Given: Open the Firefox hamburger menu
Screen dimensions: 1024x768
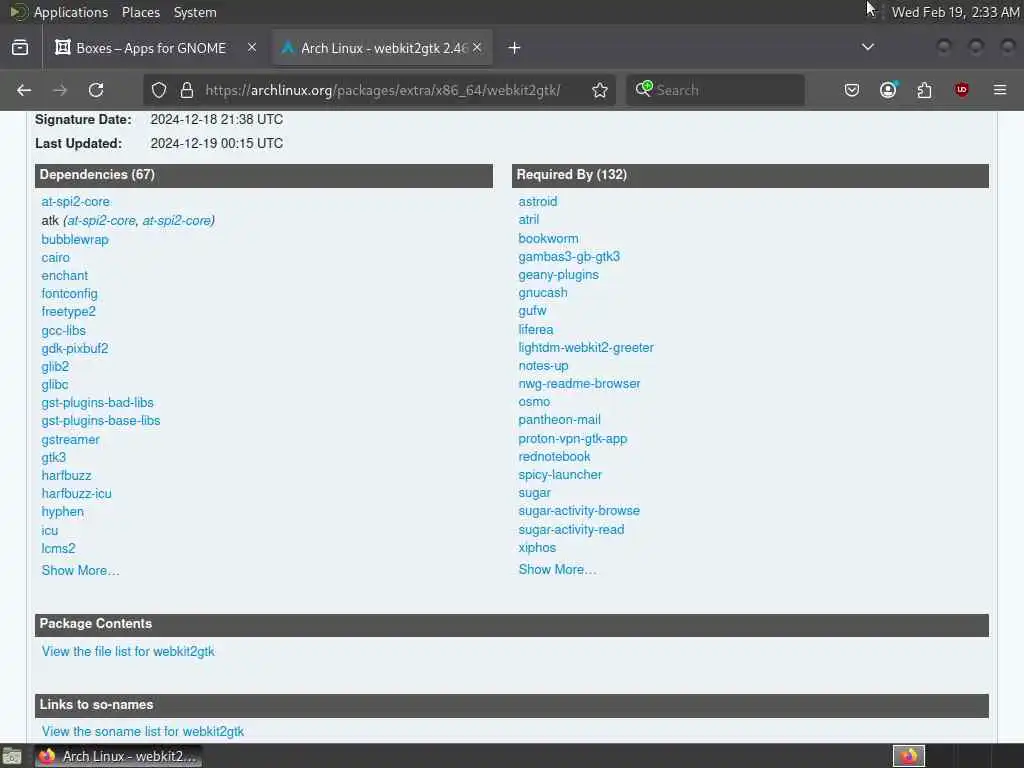Looking at the screenshot, I should pyautogui.click(x=1000, y=90).
